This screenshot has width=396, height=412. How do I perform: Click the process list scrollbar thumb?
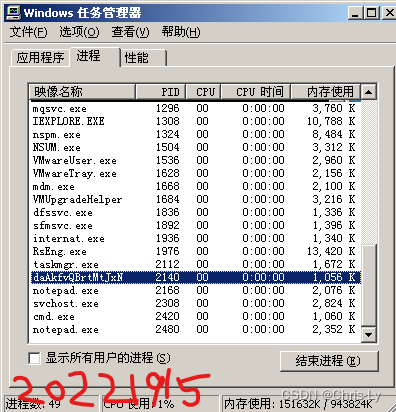click(x=369, y=285)
